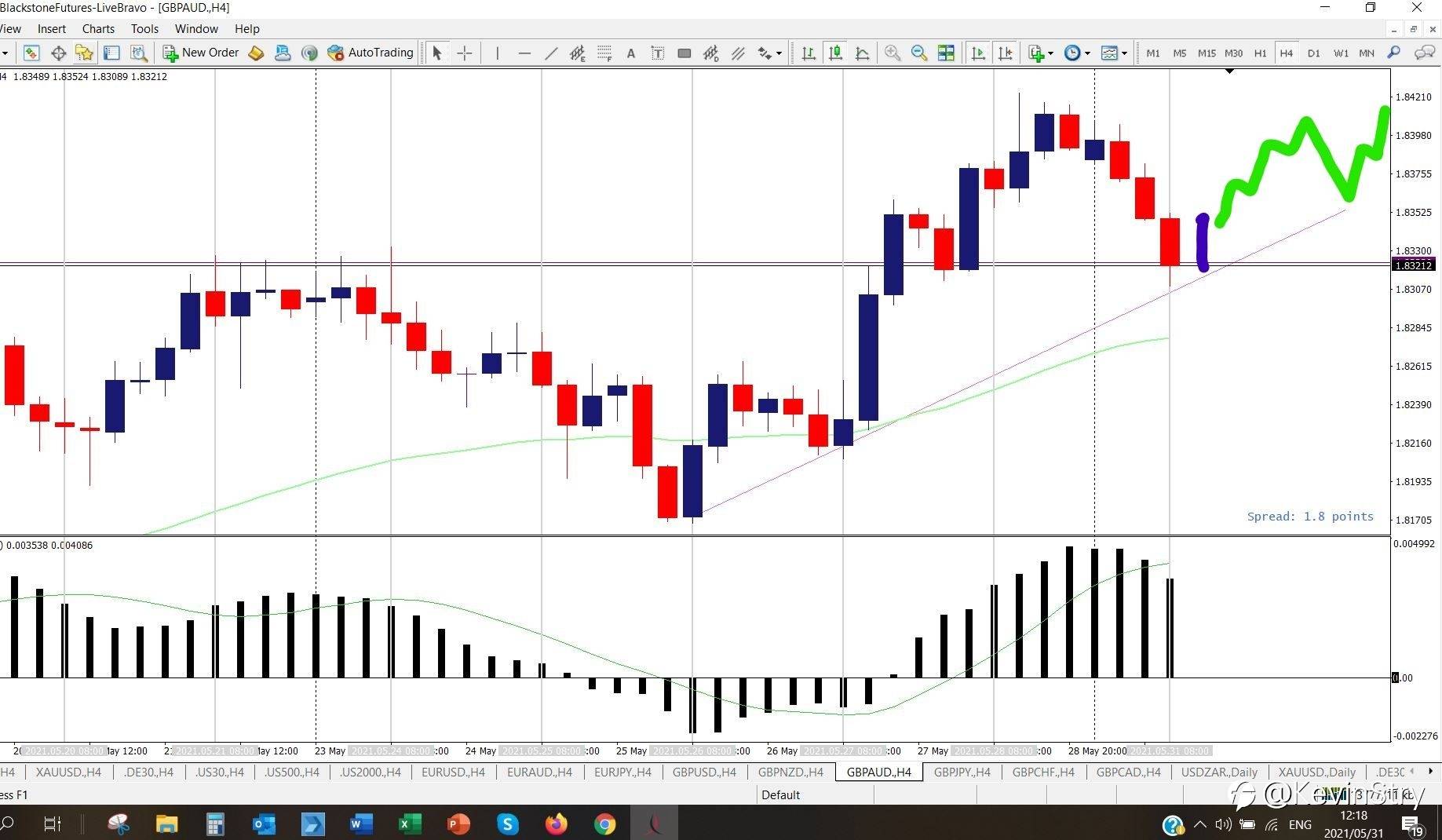1442x840 pixels.
Task: Open the search magnifier in toolbar
Action: (1394, 53)
